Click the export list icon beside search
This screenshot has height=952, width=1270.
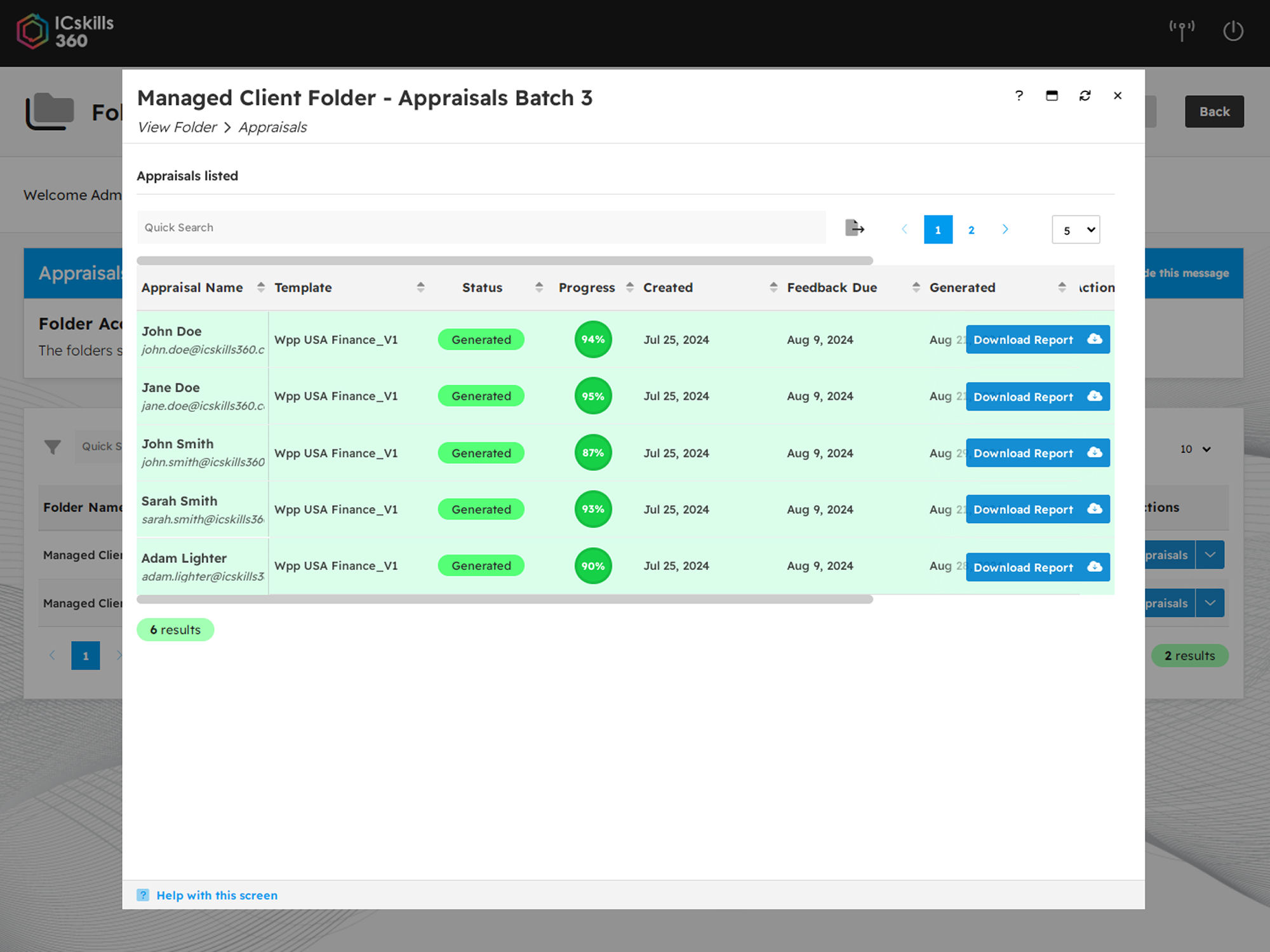point(855,228)
